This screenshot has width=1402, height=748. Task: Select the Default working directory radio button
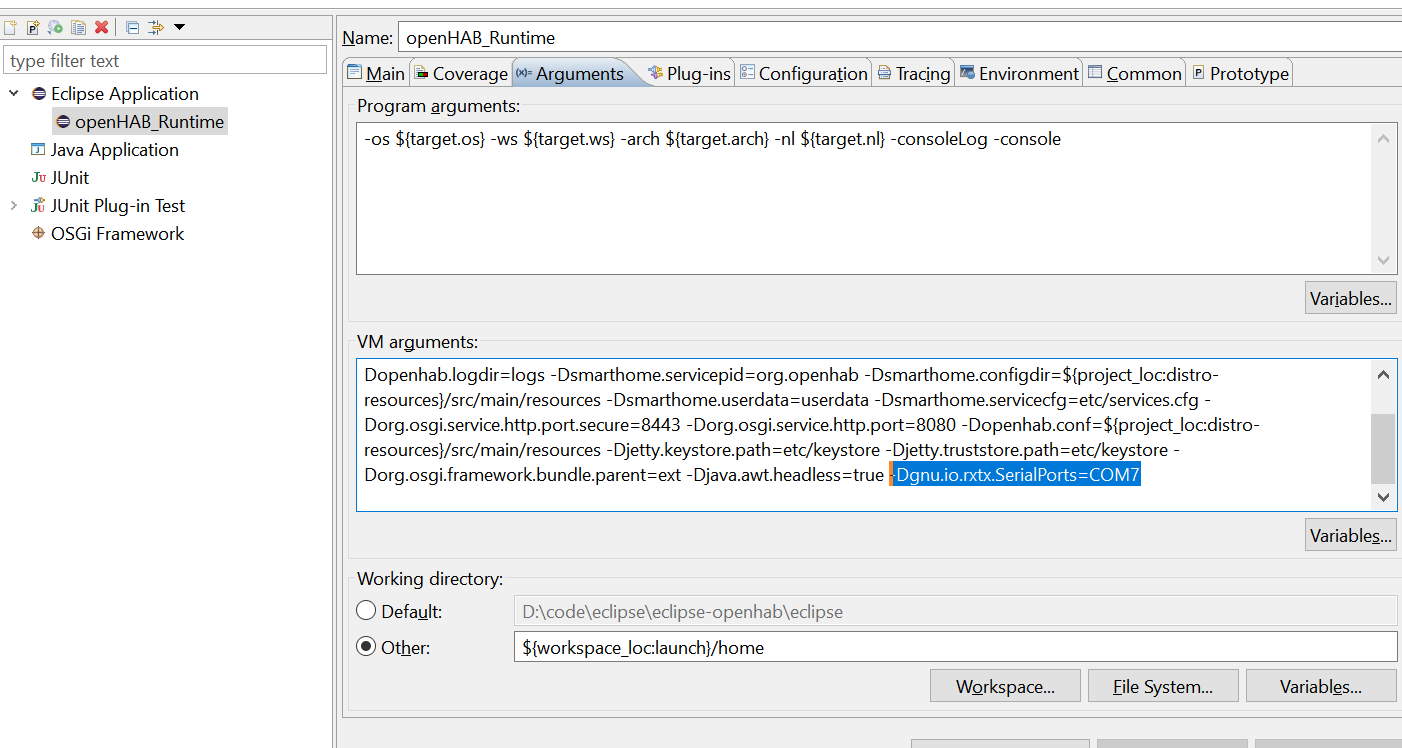click(367, 610)
